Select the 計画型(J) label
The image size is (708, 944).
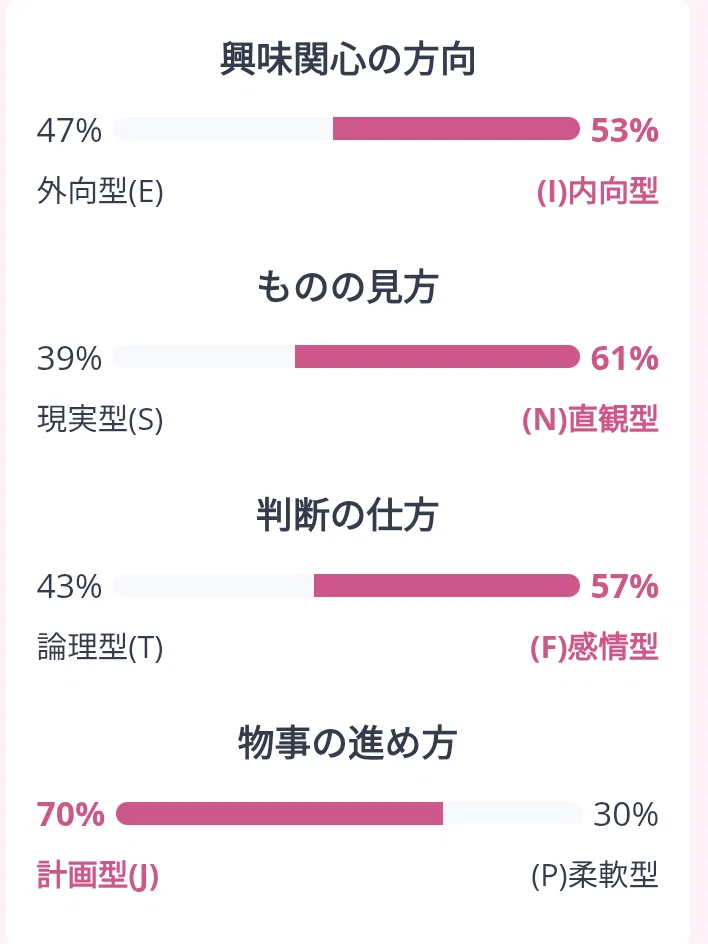pos(98,875)
